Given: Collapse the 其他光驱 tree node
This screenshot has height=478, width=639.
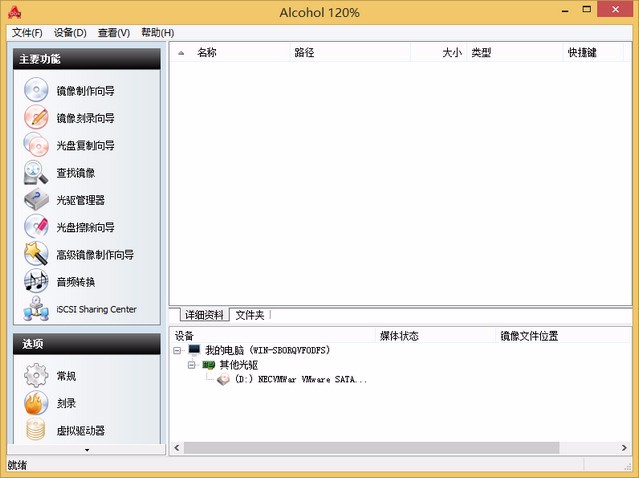Looking at the screenshot, I should [192, 365].
